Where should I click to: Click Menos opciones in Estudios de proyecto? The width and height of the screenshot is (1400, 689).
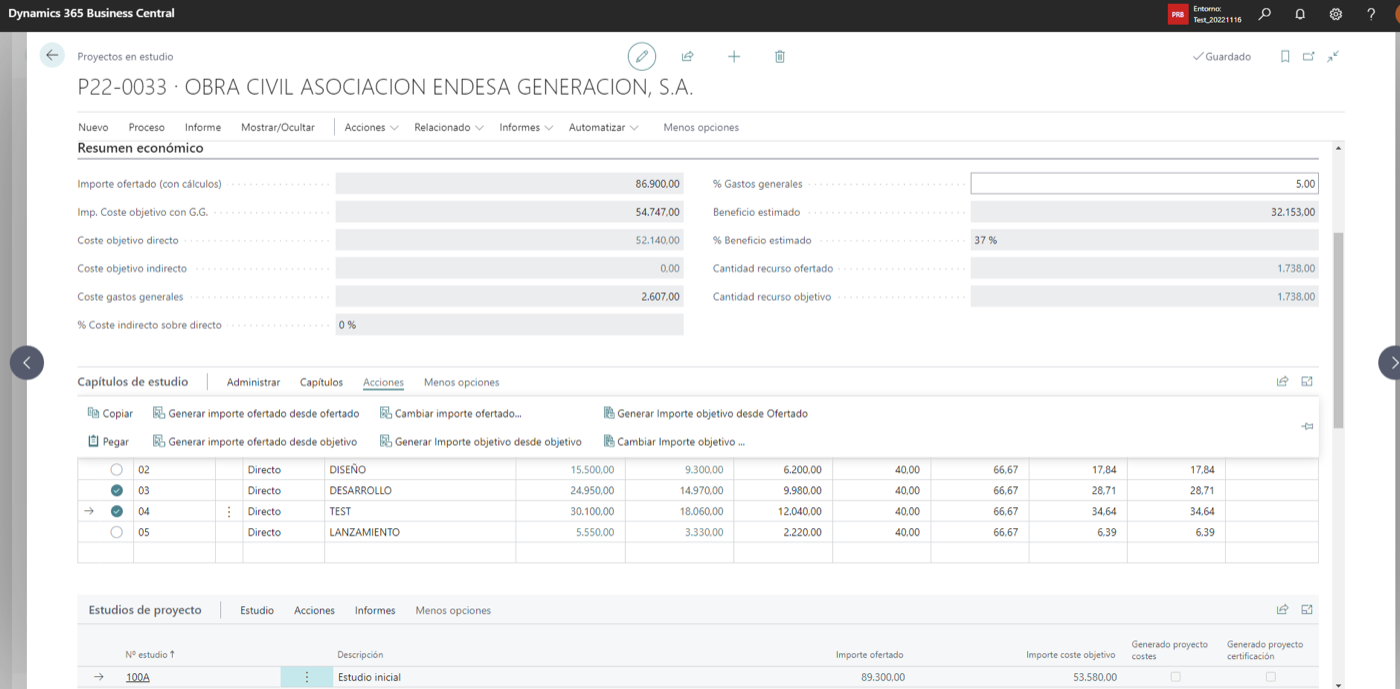(453, 610)
